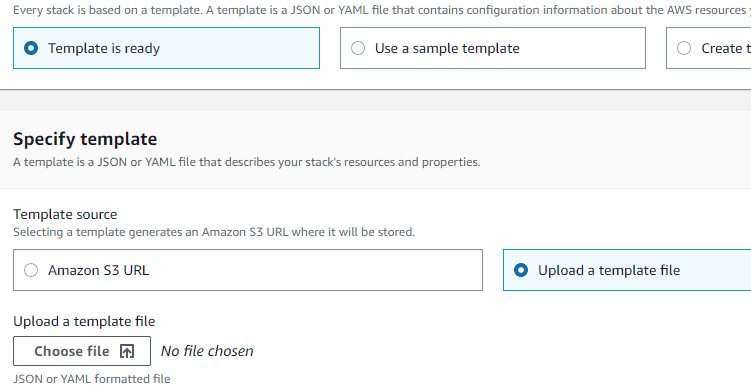The width and height of the screenshot is (751, 389).
Task: Click the "No file chosen" status text
Action: point(207,351)
